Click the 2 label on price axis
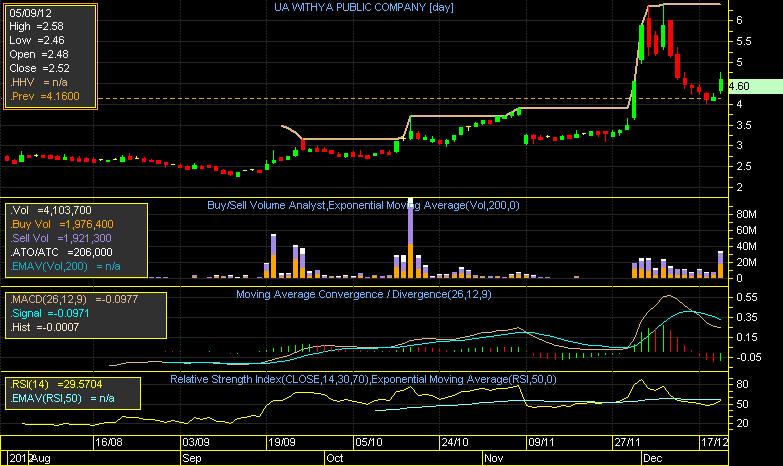 coord(739,187)
